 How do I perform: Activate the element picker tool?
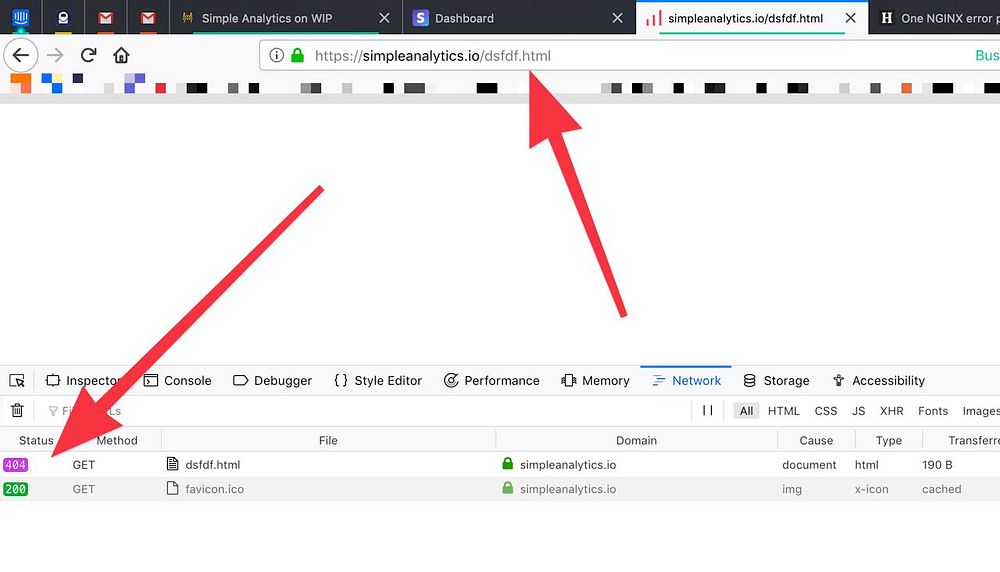pos(17,381)
